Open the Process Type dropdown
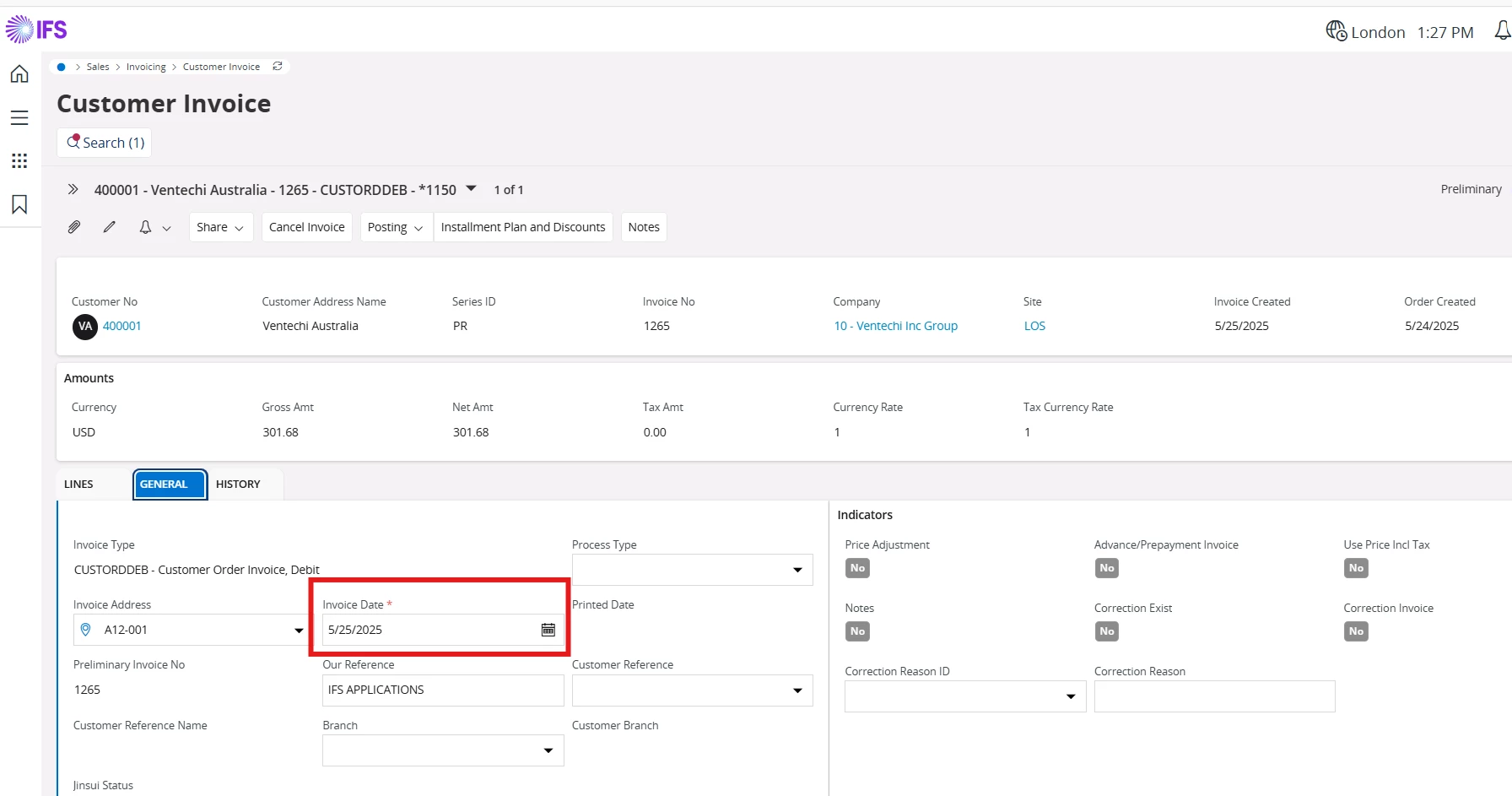This screenshot has height=796, width=1512. pos(797,570)
